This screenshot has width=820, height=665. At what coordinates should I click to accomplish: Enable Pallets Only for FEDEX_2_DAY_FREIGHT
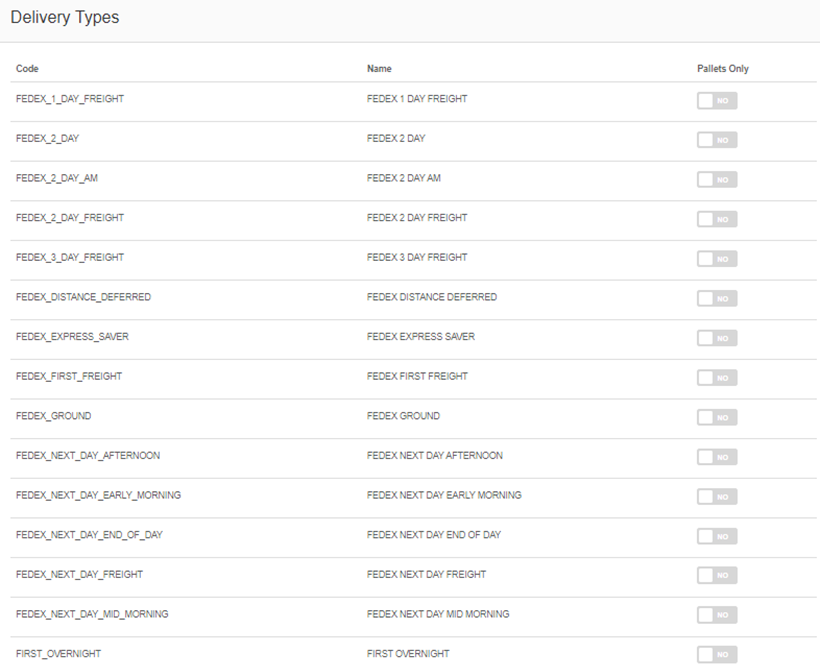tap(717, 219)
